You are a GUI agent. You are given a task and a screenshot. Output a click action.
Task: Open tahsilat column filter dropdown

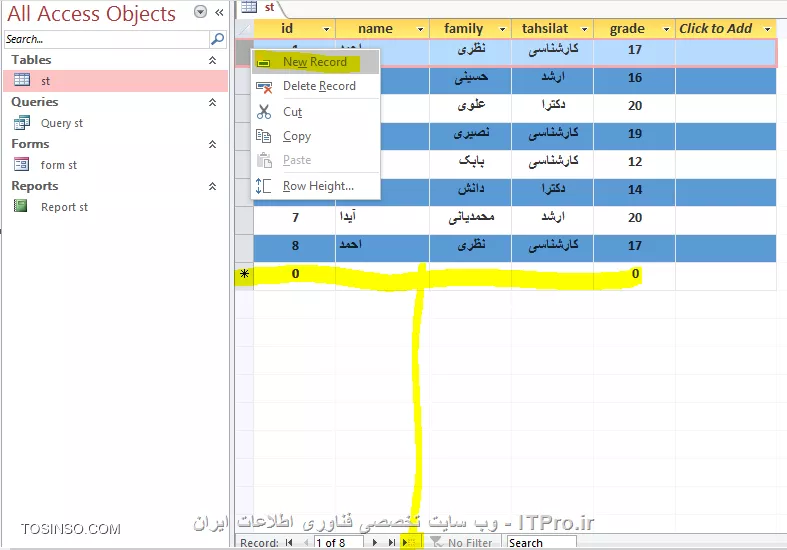[x=584, y=30]
